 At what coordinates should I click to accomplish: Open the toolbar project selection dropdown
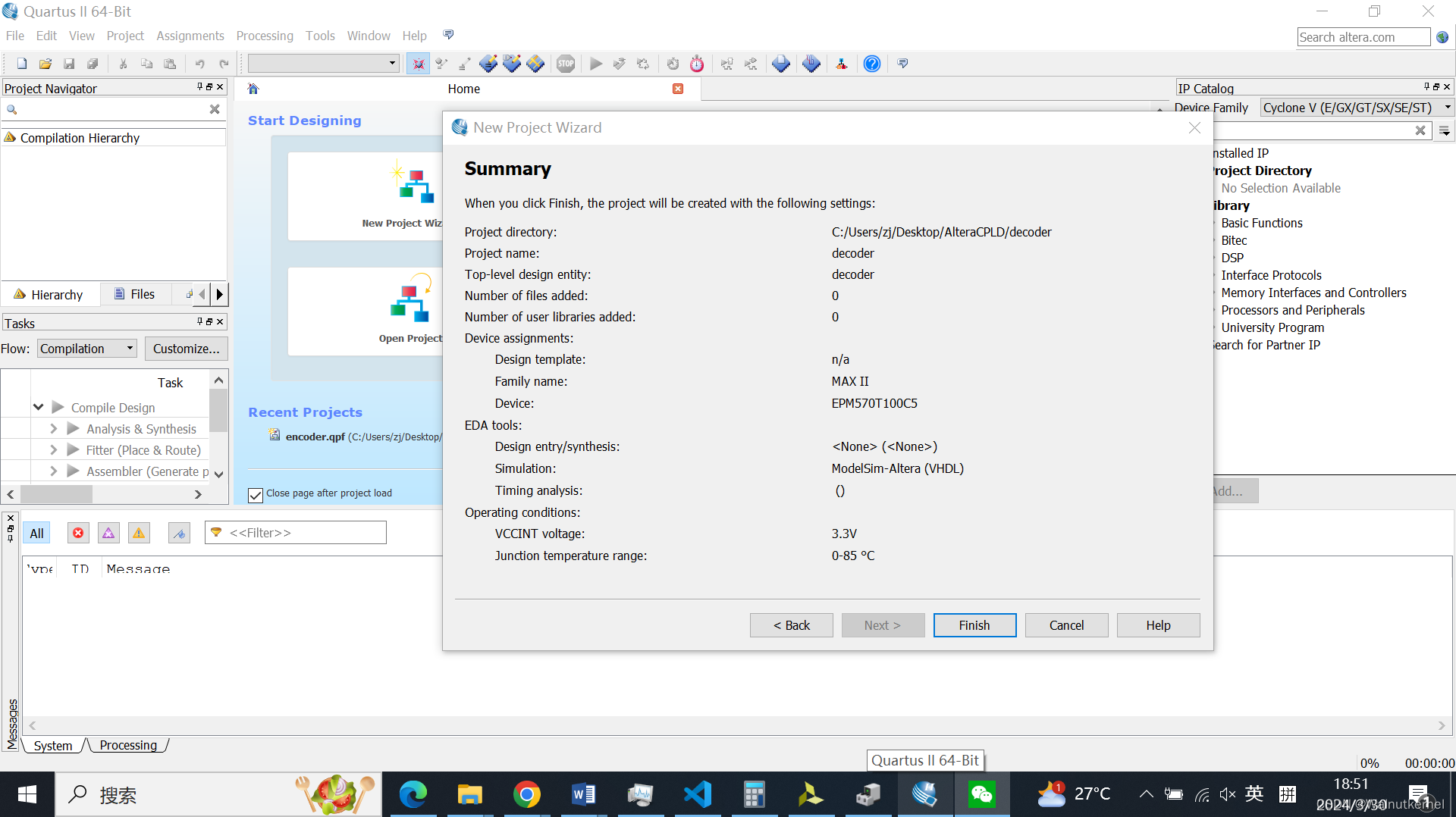pyautogui.click(x=324, y=64)
